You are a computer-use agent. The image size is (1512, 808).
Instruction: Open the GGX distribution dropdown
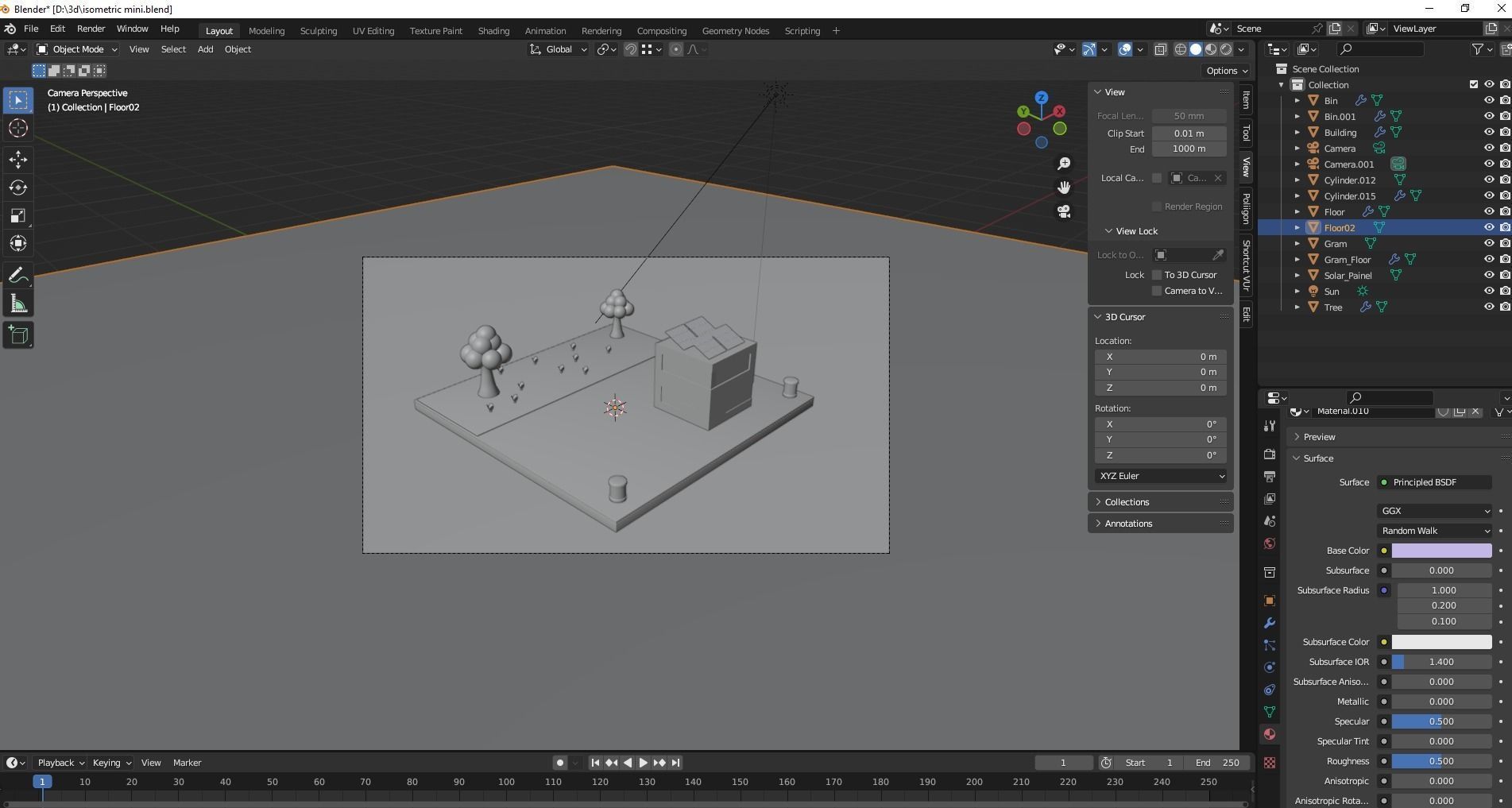click(1435, 511)
